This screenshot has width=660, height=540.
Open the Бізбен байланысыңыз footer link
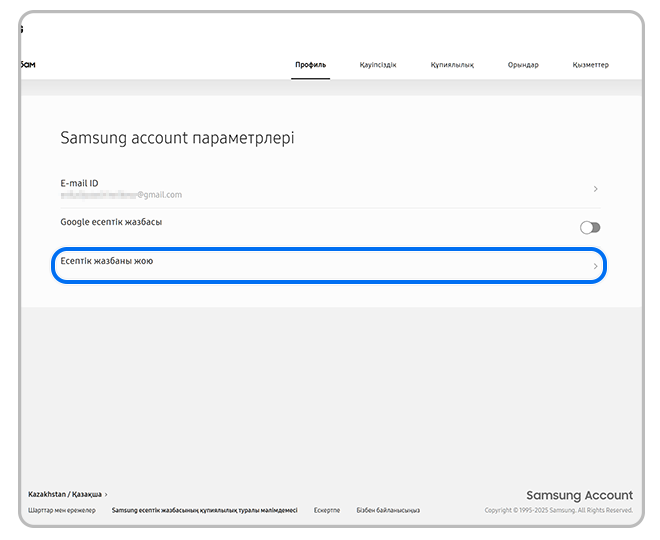coord(388,510)
